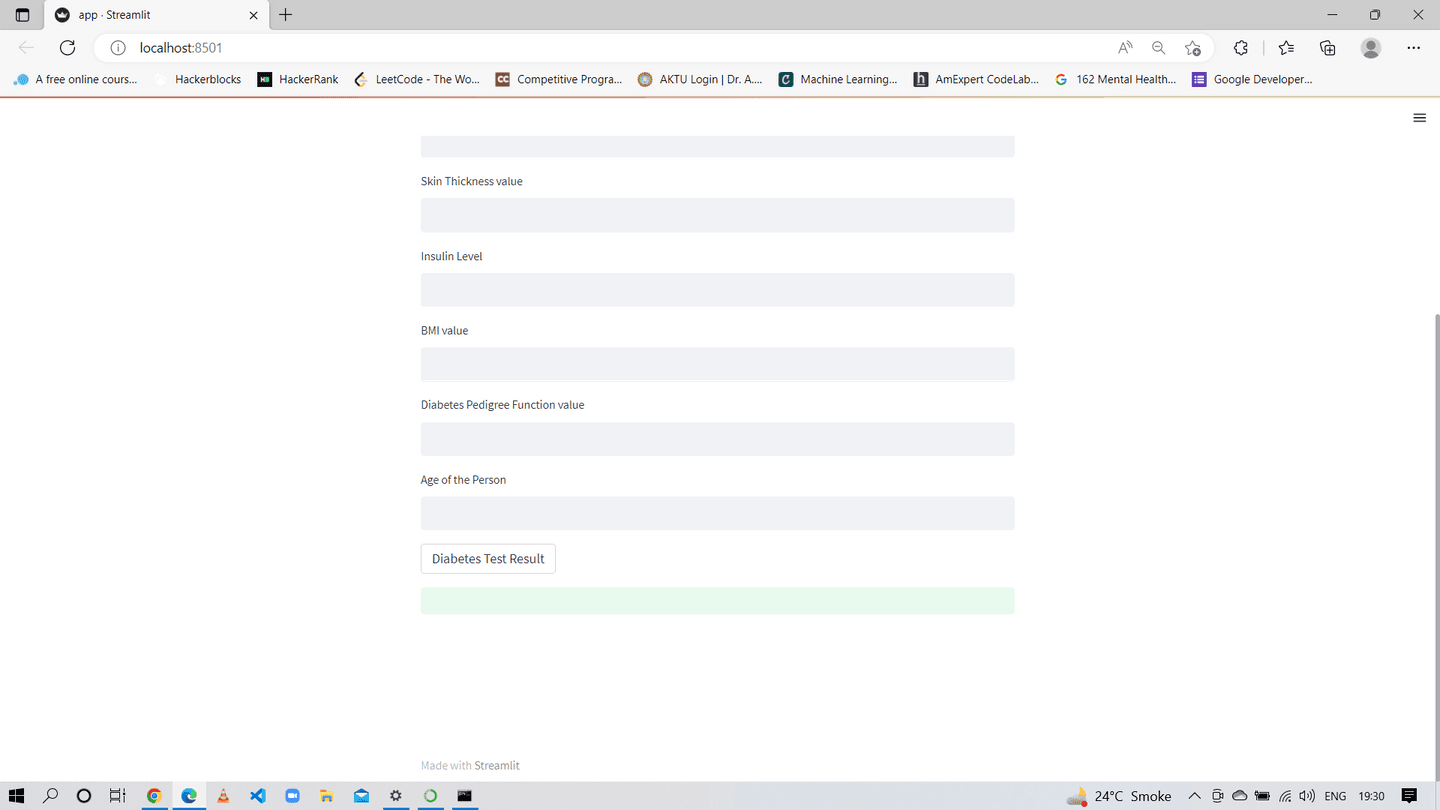Viewport: 1440px width, 810px height.
Task: Open Wi-Fi network tray icon
Action: (x=1285, y=796)
